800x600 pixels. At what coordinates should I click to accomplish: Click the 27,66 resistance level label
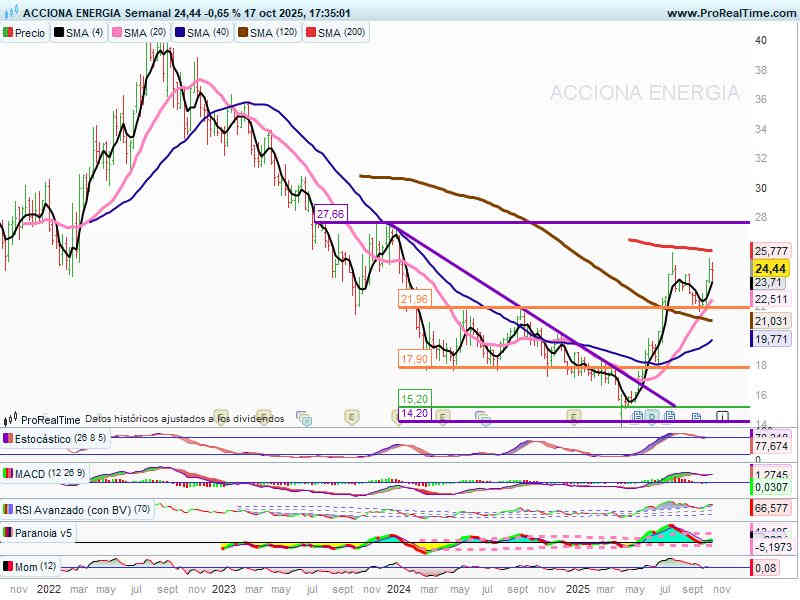tap(330, 214)
